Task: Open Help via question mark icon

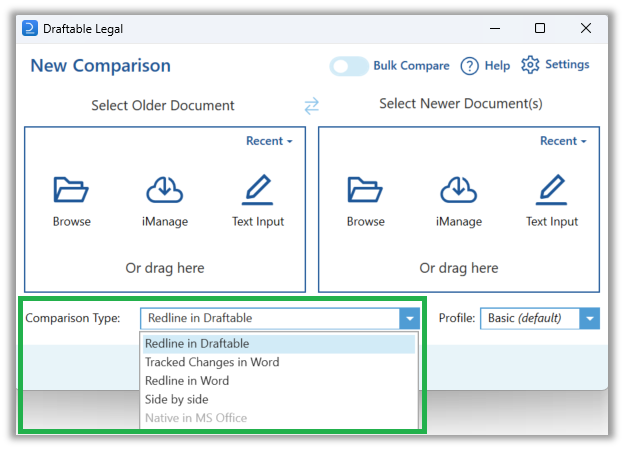Action: (470, 66)
